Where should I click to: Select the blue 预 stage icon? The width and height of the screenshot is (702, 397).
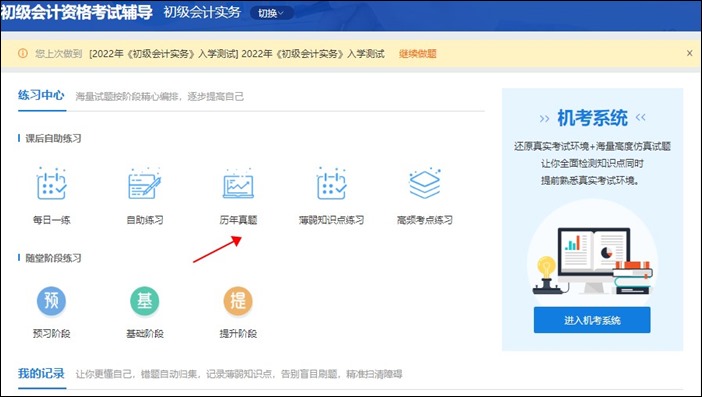51,300
